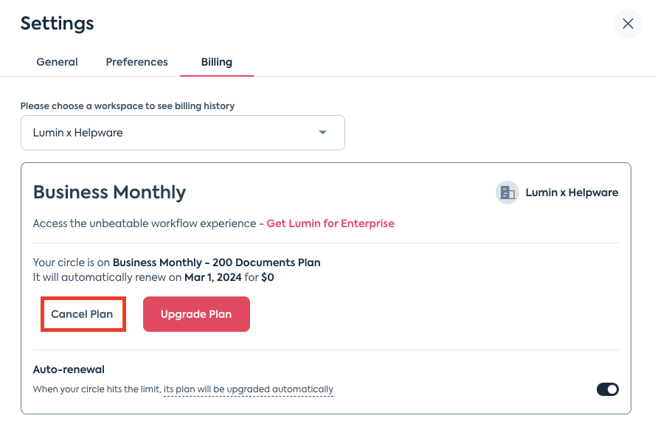Select the Billing tab
This screenshot has width=655, height=424.
(216, 62)
